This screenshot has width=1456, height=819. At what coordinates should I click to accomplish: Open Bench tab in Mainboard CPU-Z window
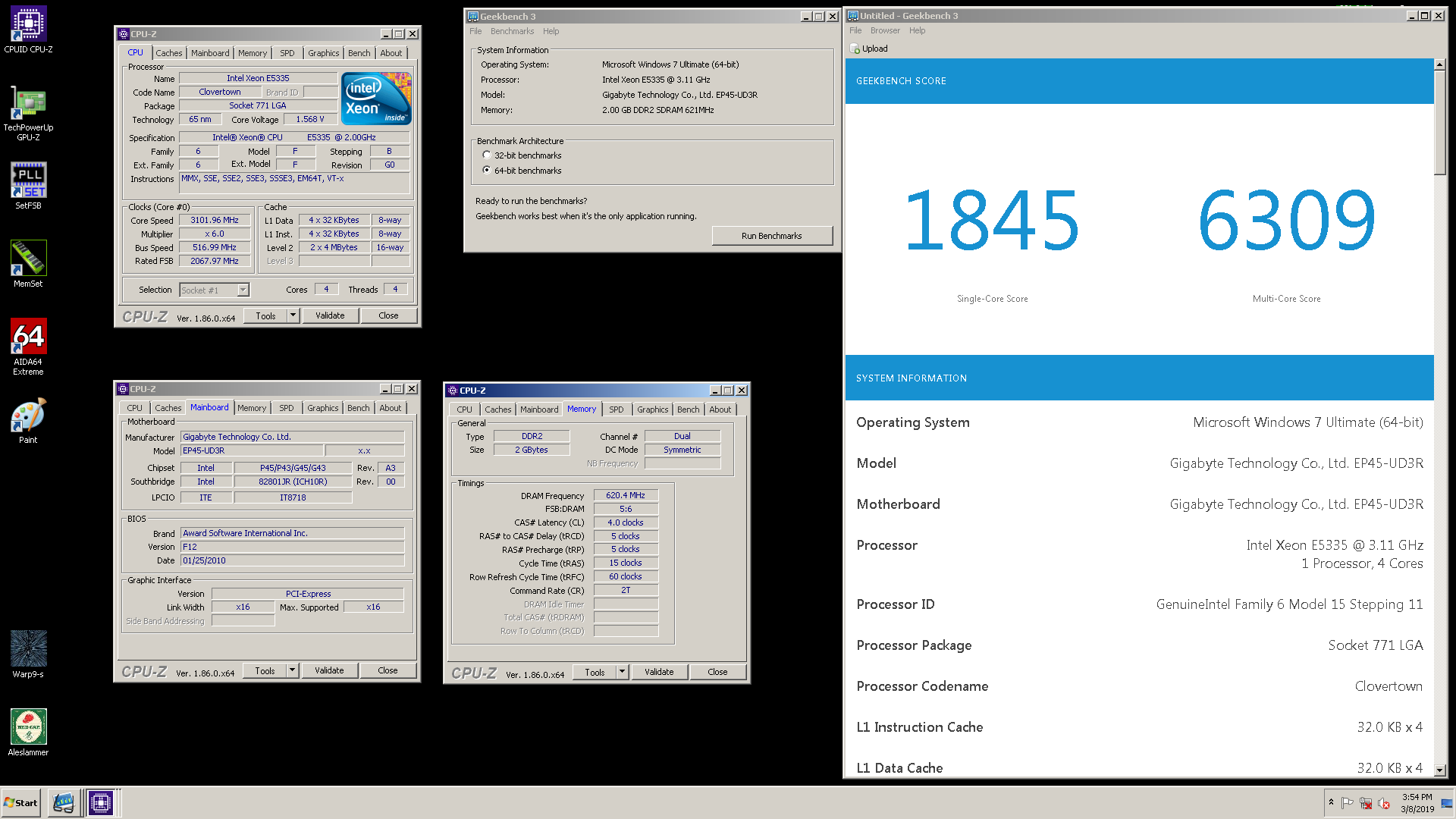pyautogui.click(x=359, y=408)
